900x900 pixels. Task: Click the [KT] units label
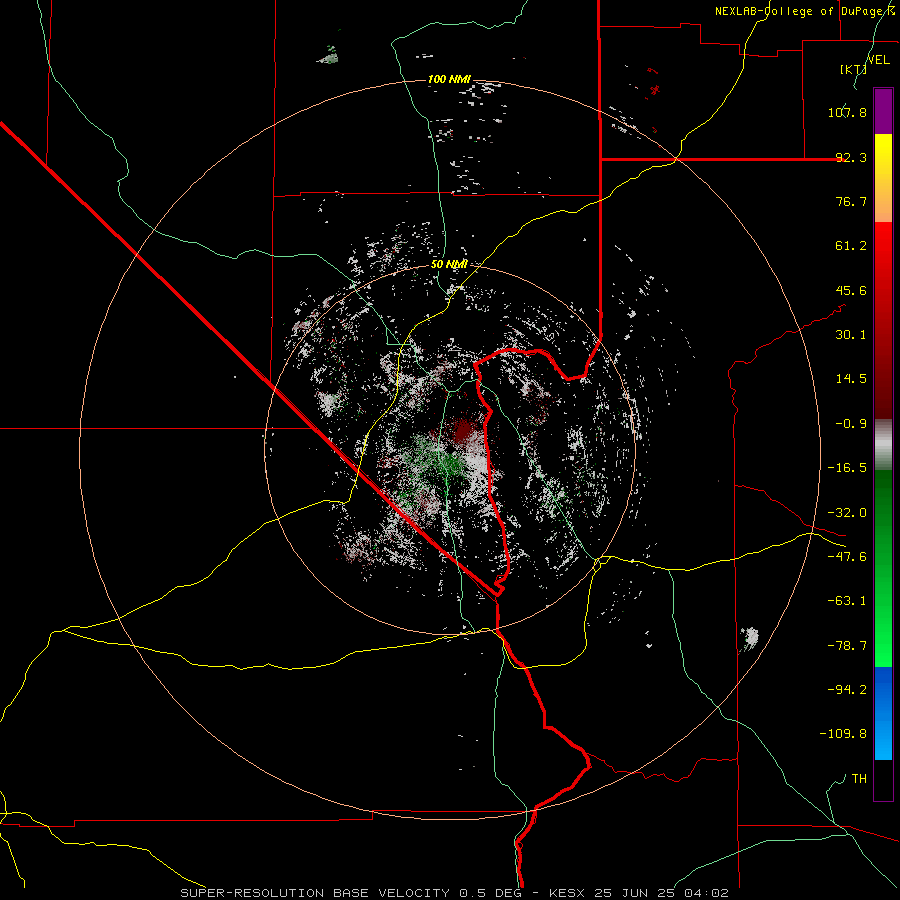[854, 69]
